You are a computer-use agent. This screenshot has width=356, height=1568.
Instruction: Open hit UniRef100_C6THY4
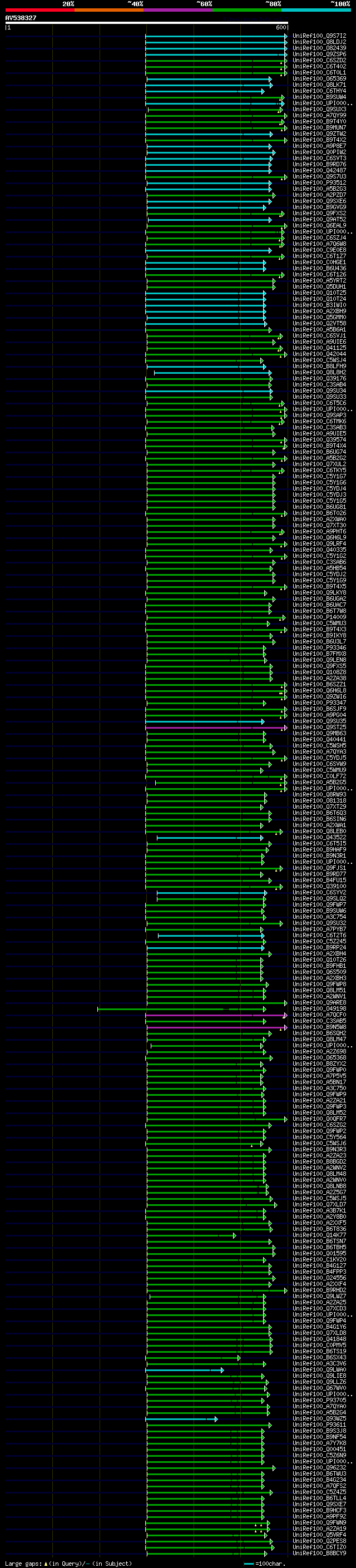[319, 91]
